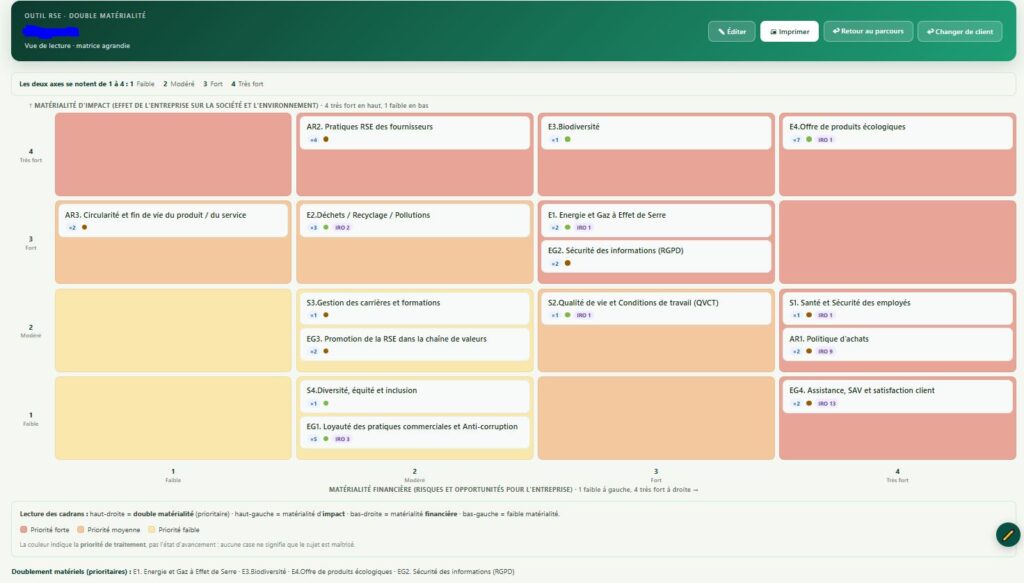Click the Priorité faible legend swatch
Image resolution: width=1024 pixels, height=583 pixels.
152,529
